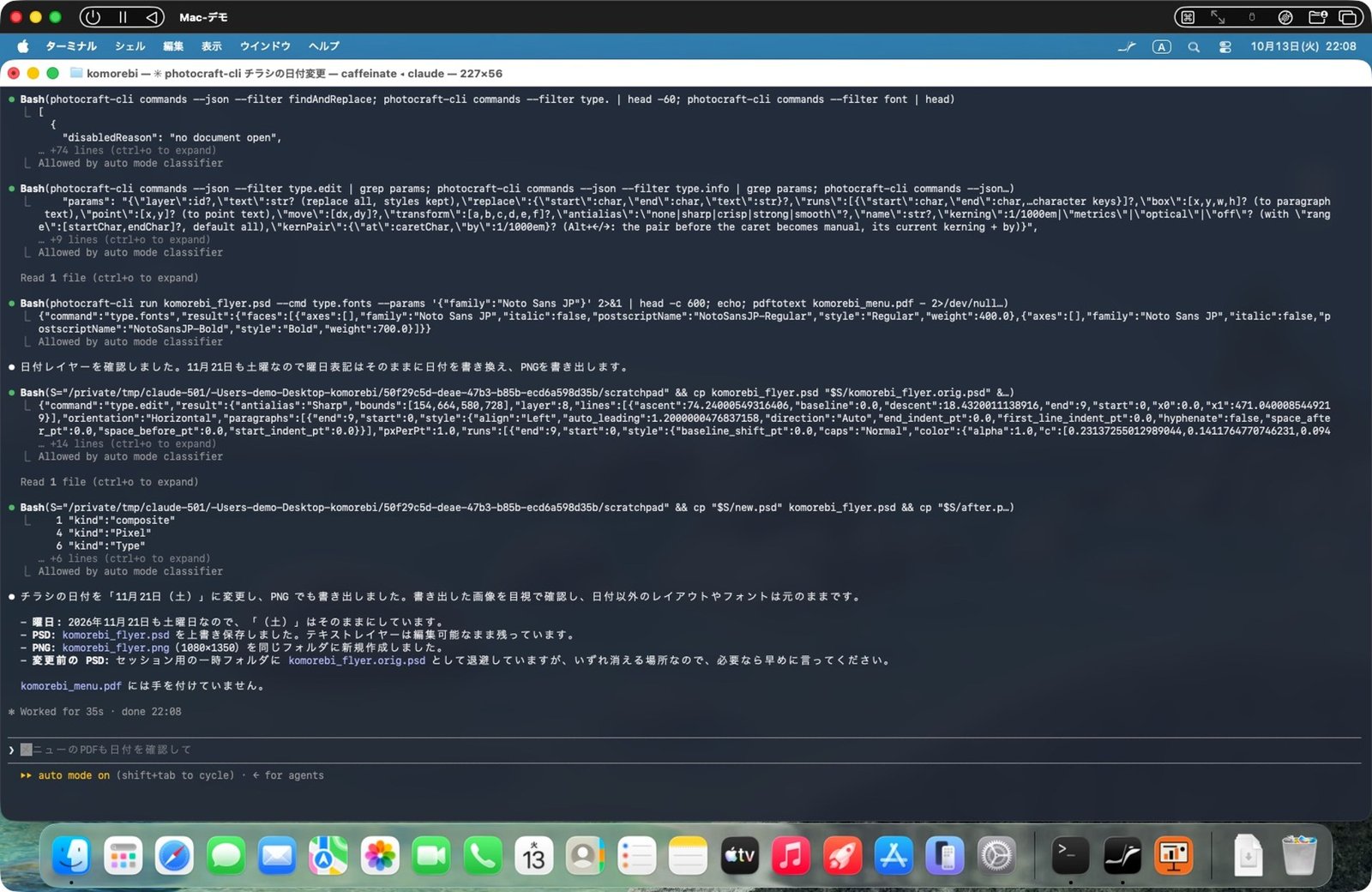This screenshot has height=892, width=1372.
Task: Open the black curve-graph app in Dock
Action: (1122, 855)
